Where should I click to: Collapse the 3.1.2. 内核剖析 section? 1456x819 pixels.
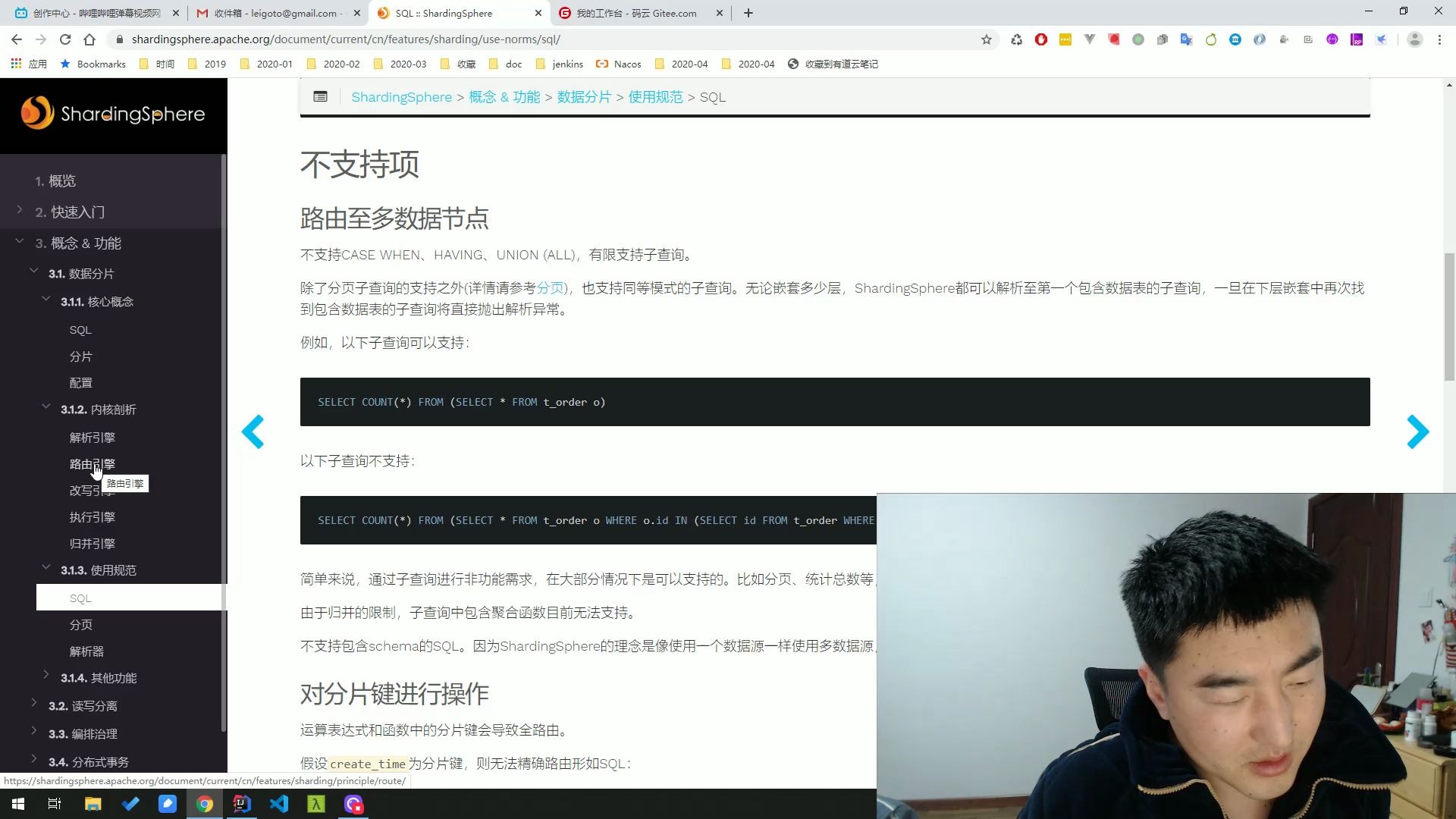point(46,408)
